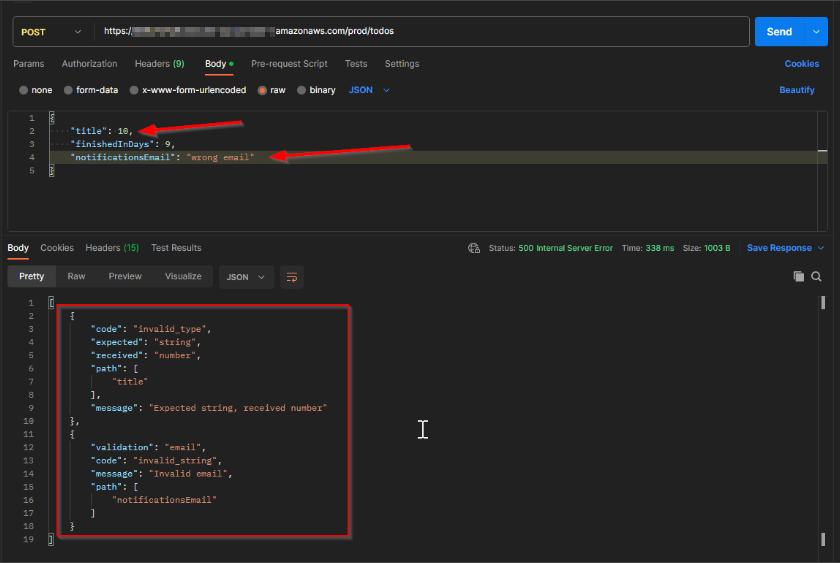
Task: Switch response view to Raw
Action: (77, 276)
